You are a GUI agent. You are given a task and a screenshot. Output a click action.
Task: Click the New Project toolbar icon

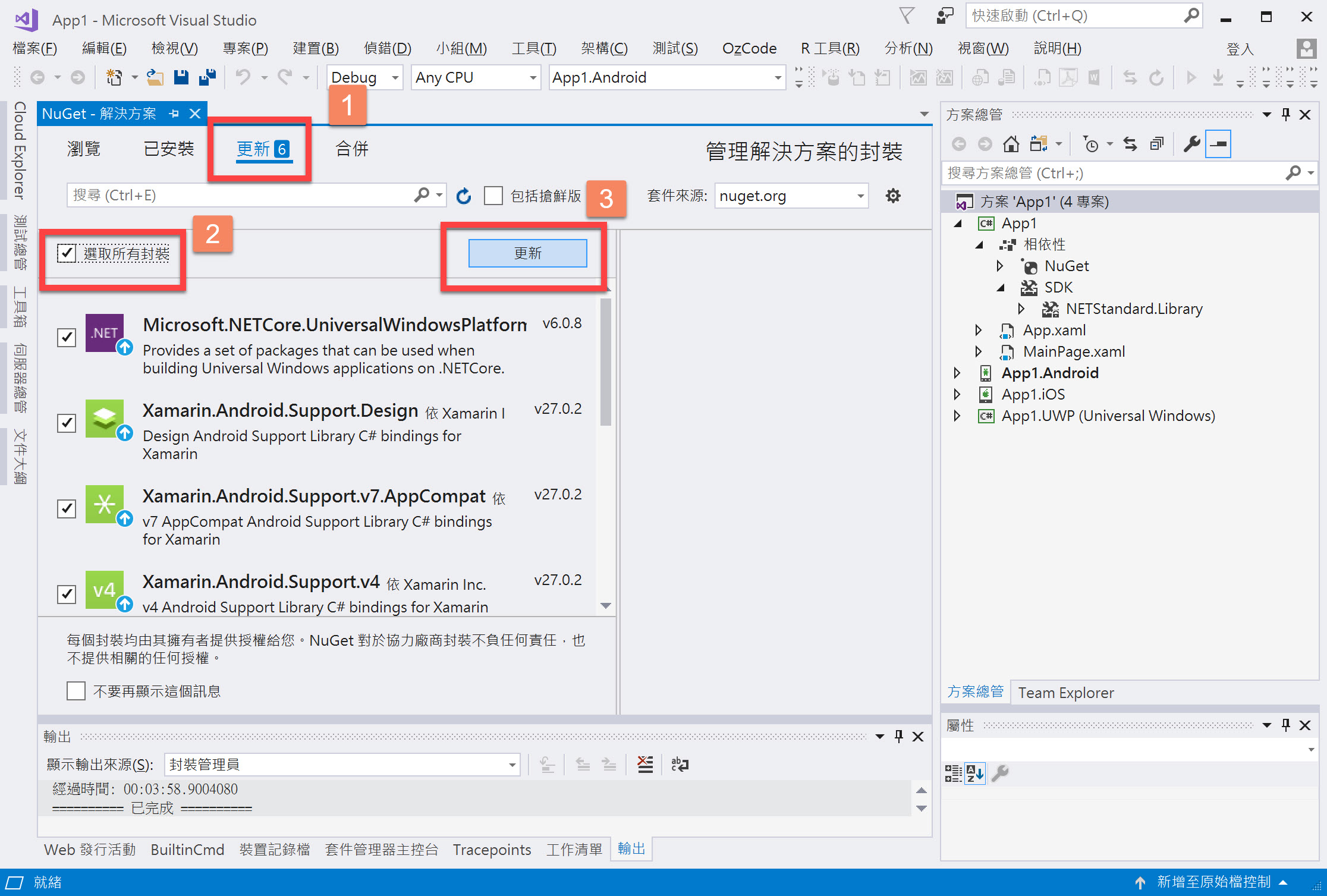tap(114, 77)
